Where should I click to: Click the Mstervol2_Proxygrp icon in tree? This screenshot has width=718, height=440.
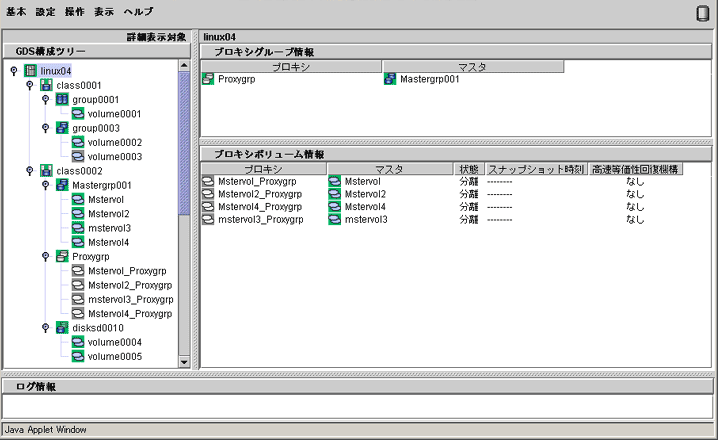point(78,285)
